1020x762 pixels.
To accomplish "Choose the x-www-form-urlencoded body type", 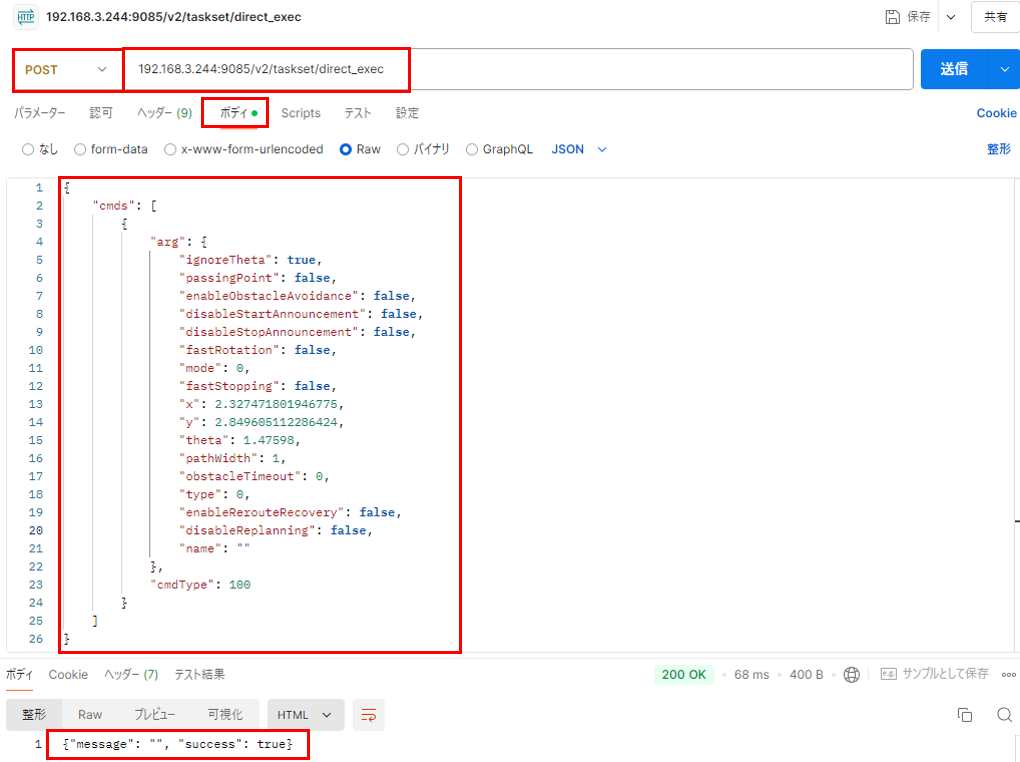I will coord(171,150).
